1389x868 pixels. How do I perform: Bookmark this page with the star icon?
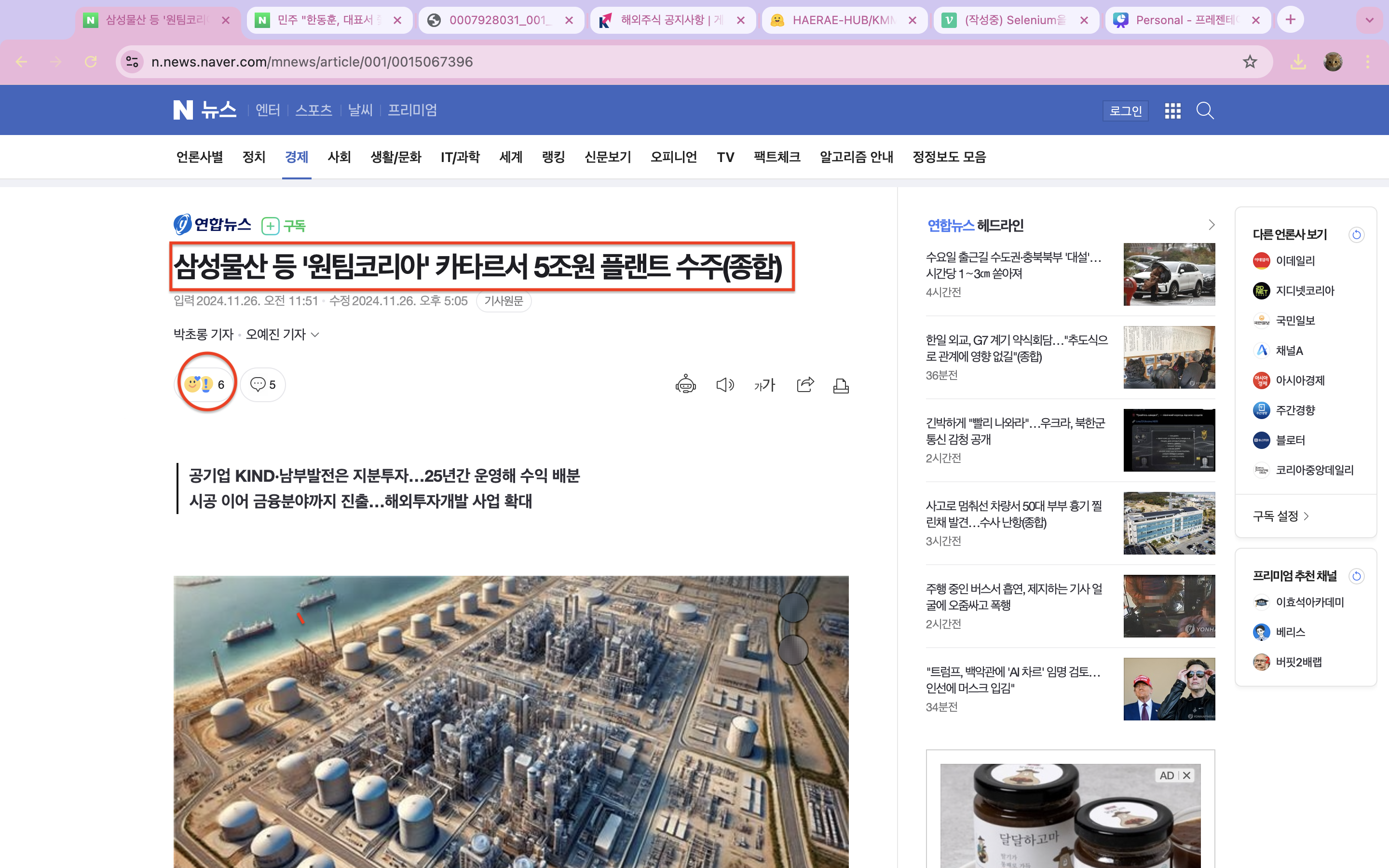tap(1250, 61)
